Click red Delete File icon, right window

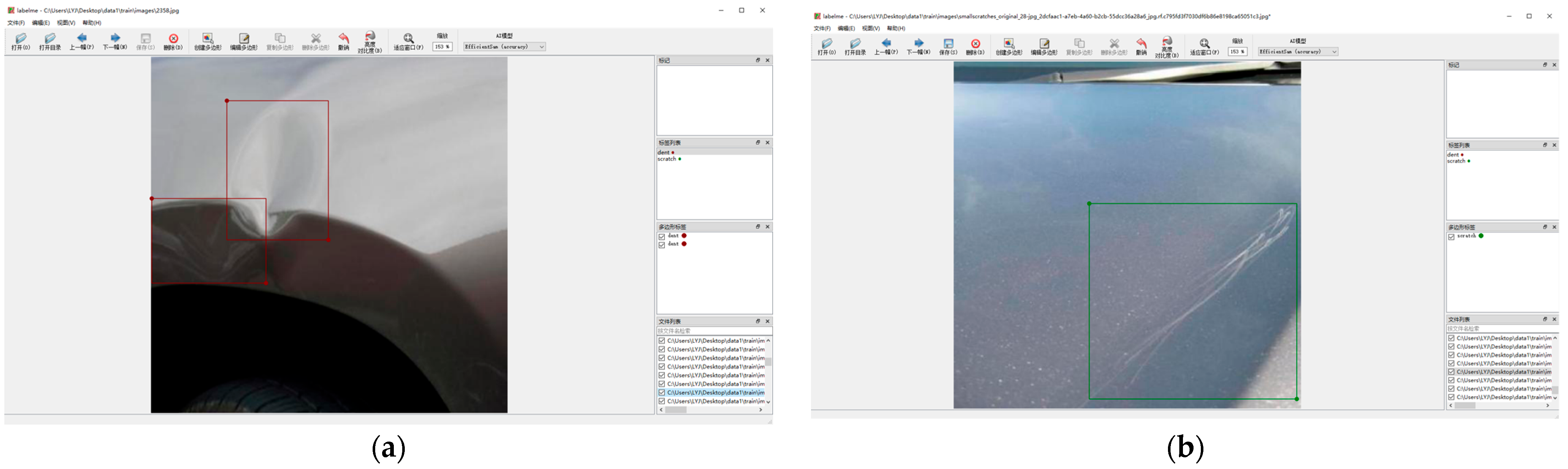click(975, 44)
